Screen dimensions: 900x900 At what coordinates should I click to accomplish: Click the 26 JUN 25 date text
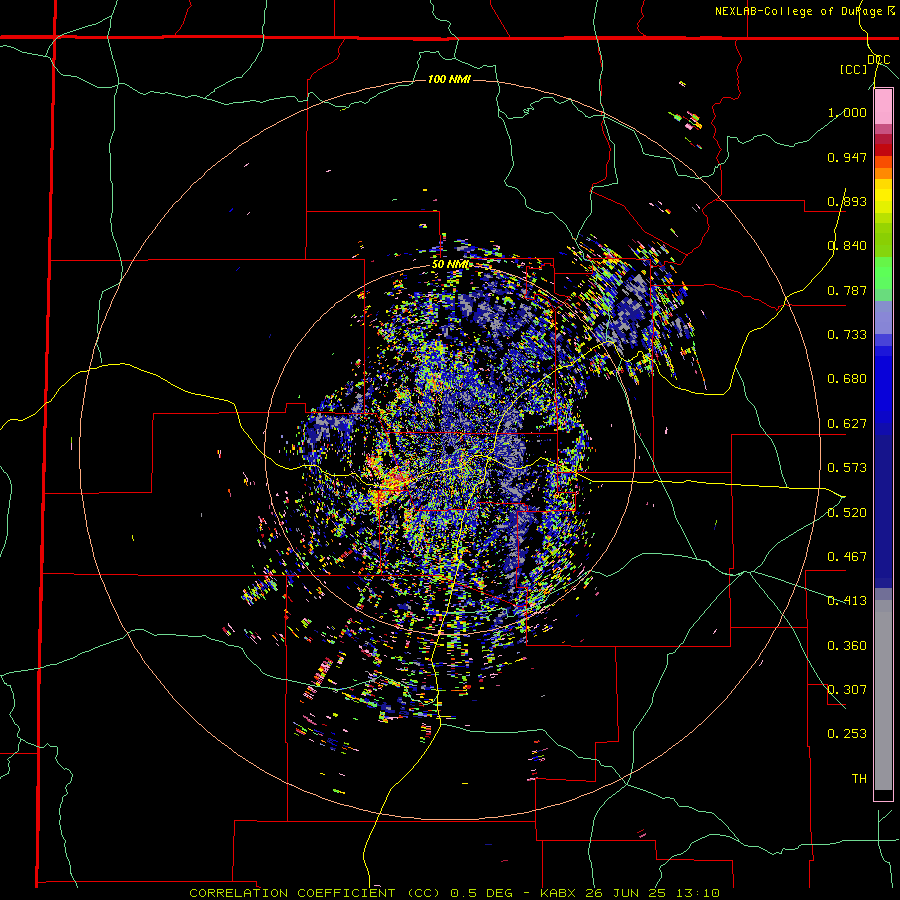coord(627,893)
